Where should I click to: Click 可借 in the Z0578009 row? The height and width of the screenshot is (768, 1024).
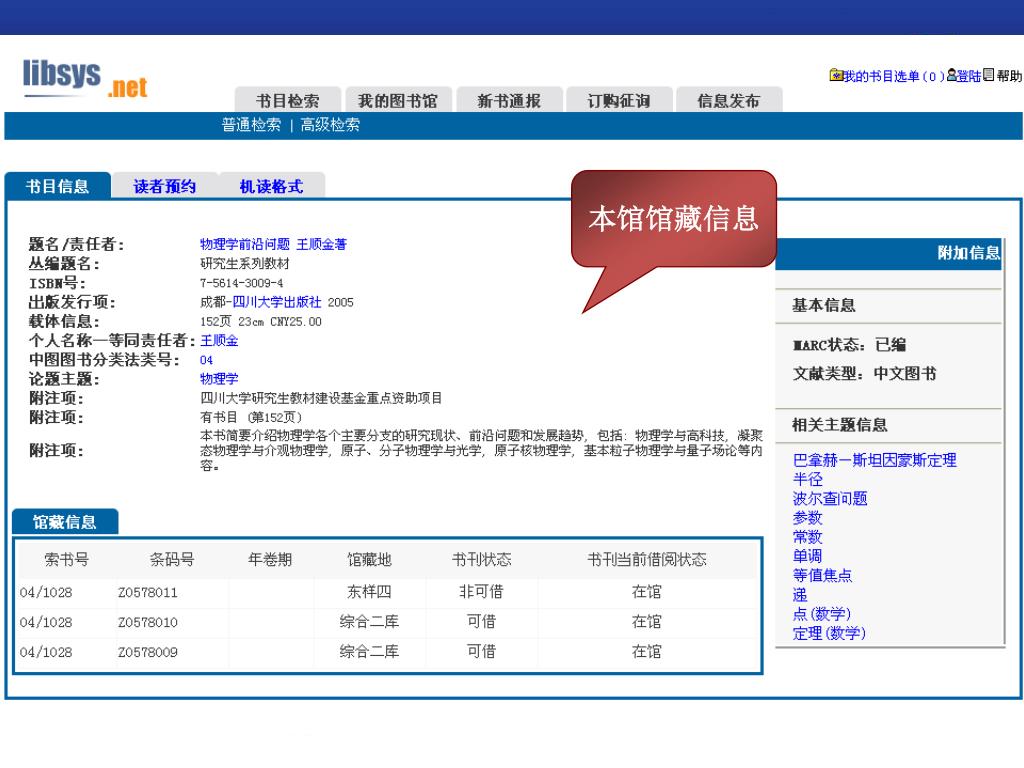point(481,652)
